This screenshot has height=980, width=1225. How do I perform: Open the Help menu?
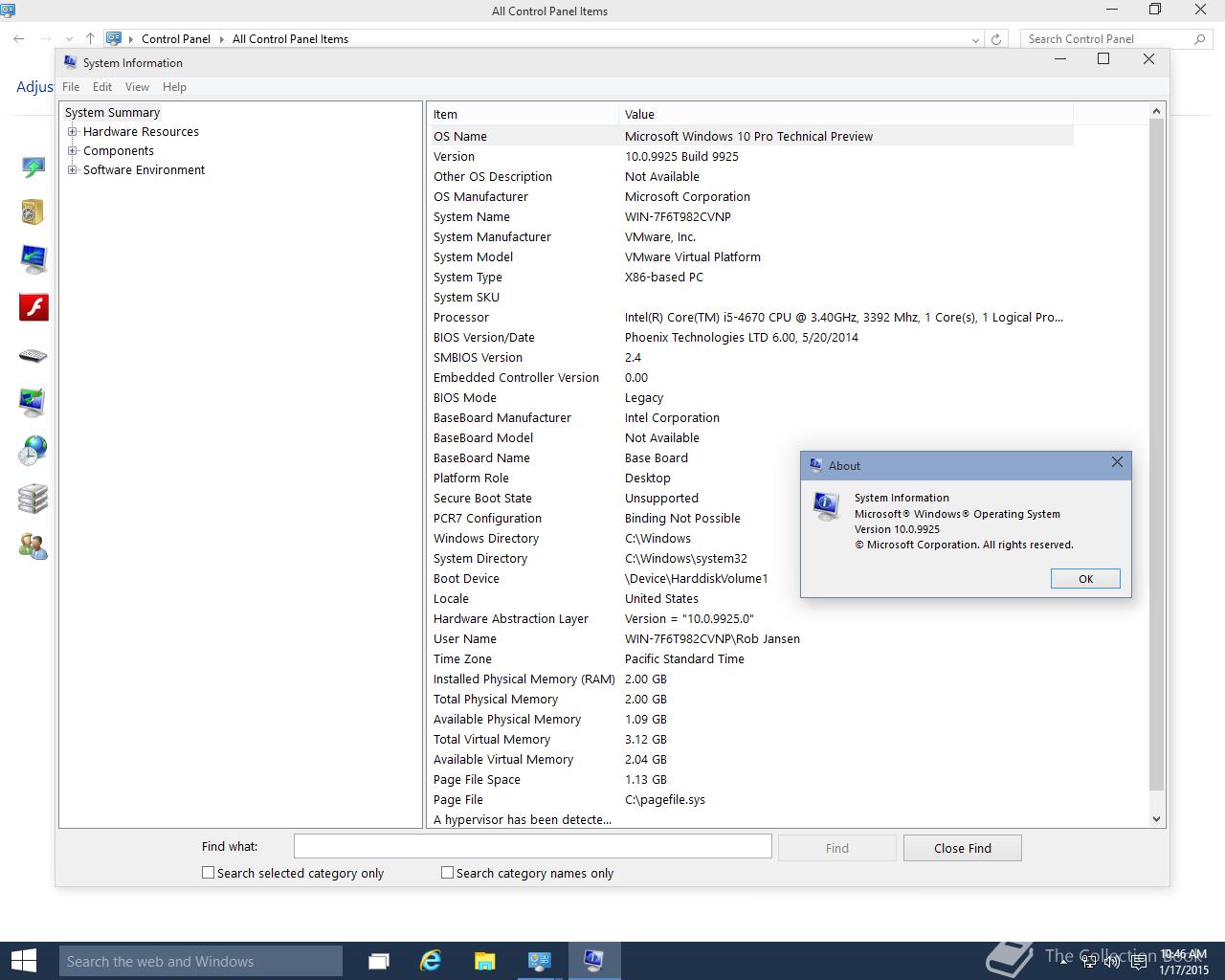click(x=174, y=87)
